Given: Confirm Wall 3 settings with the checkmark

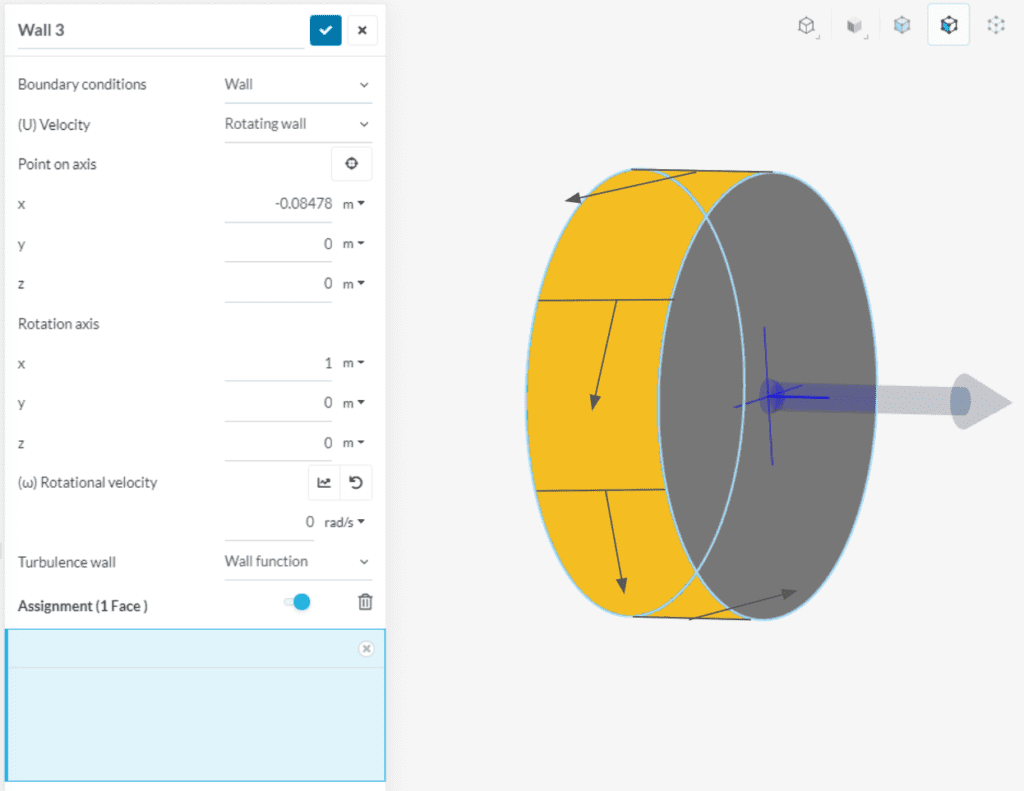Looking at the screenshot, I should 325,30.
